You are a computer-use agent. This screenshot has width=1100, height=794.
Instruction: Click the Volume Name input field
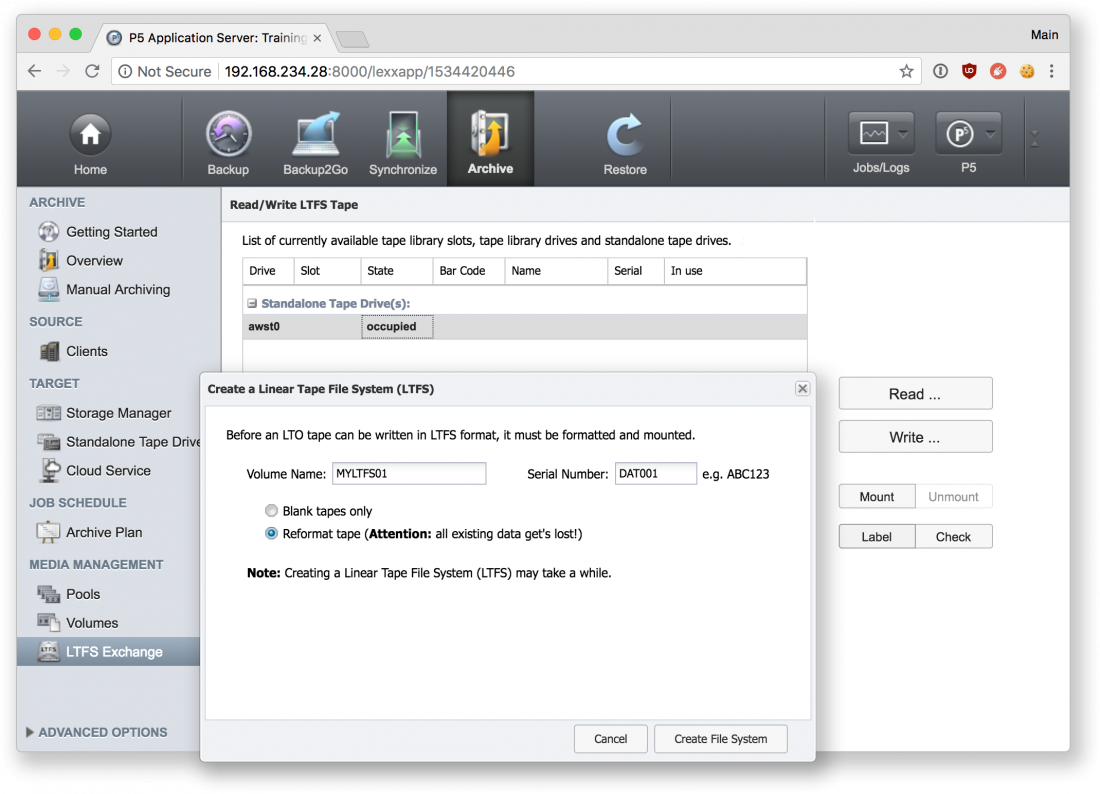click(409, 473)
